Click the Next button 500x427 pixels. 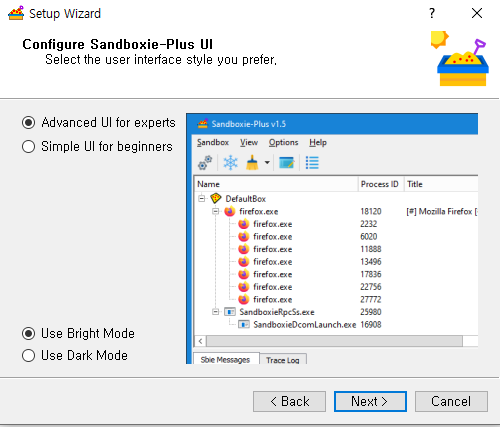click(x=370, y=401)
